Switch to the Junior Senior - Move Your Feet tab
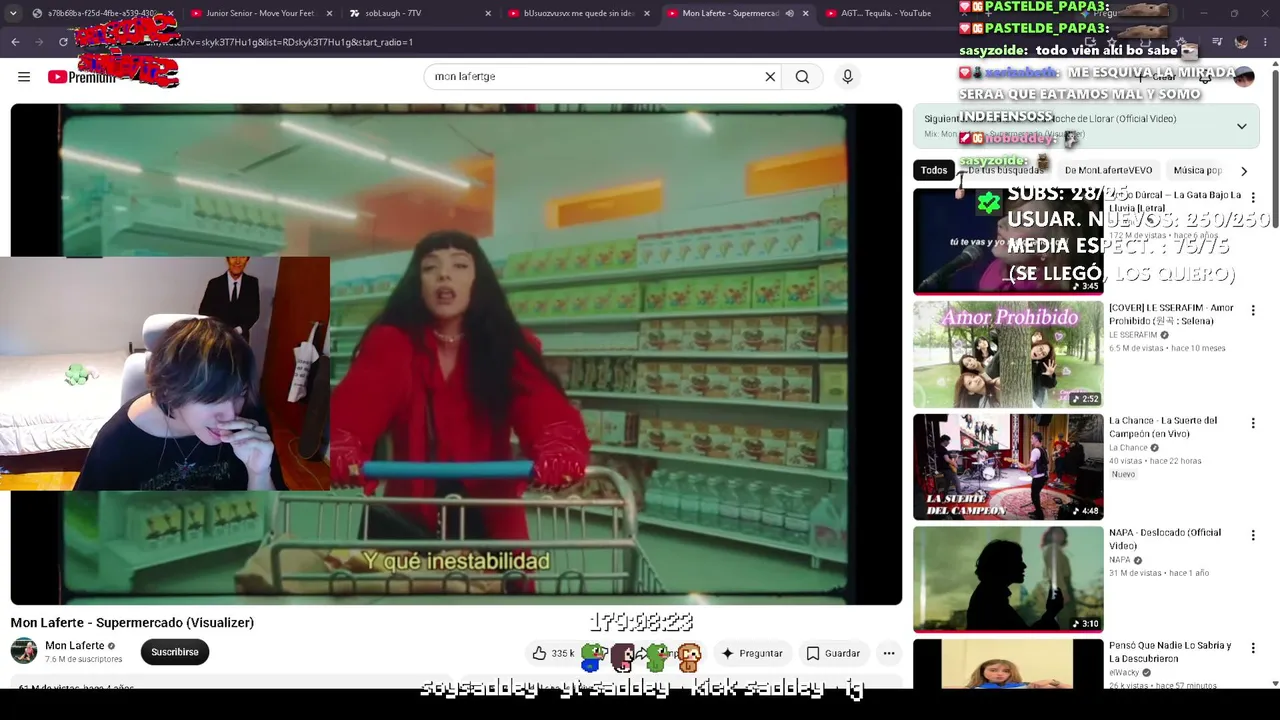This screenshot has width=1280, height=720. pos(260,14)
